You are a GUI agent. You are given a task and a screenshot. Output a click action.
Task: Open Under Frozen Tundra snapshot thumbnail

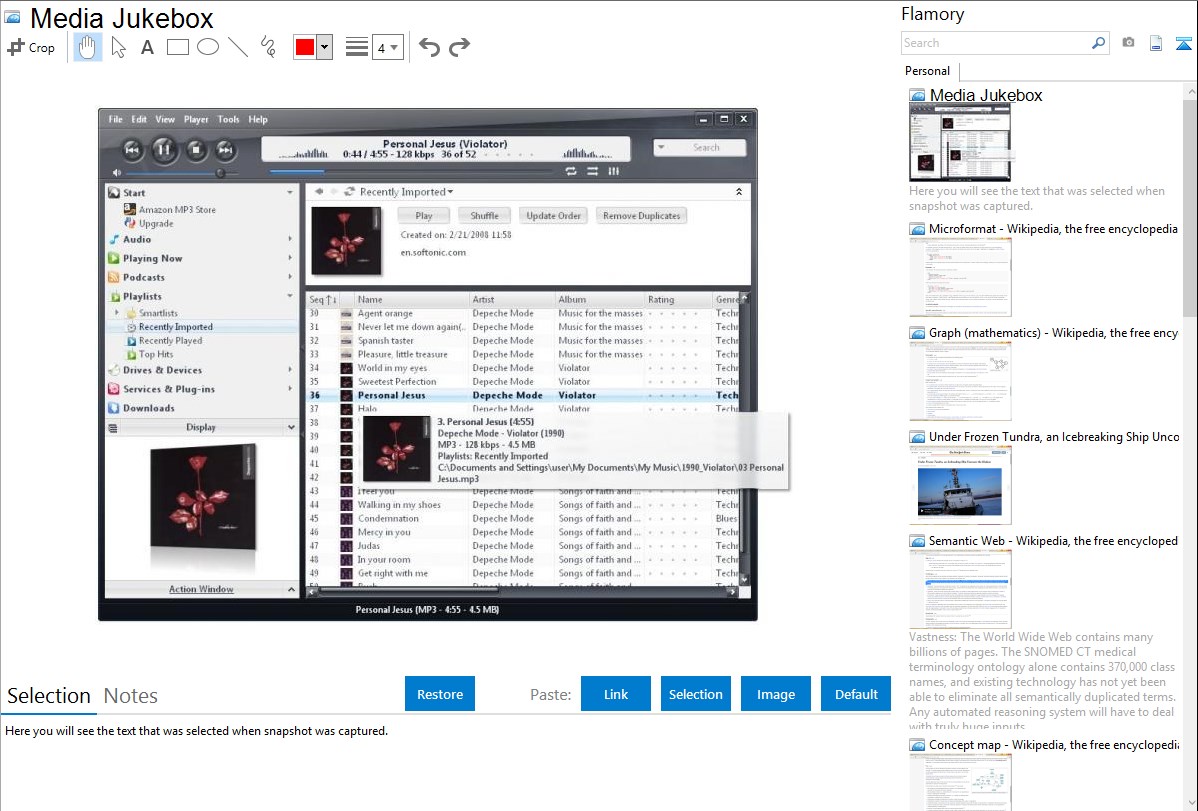960,485
